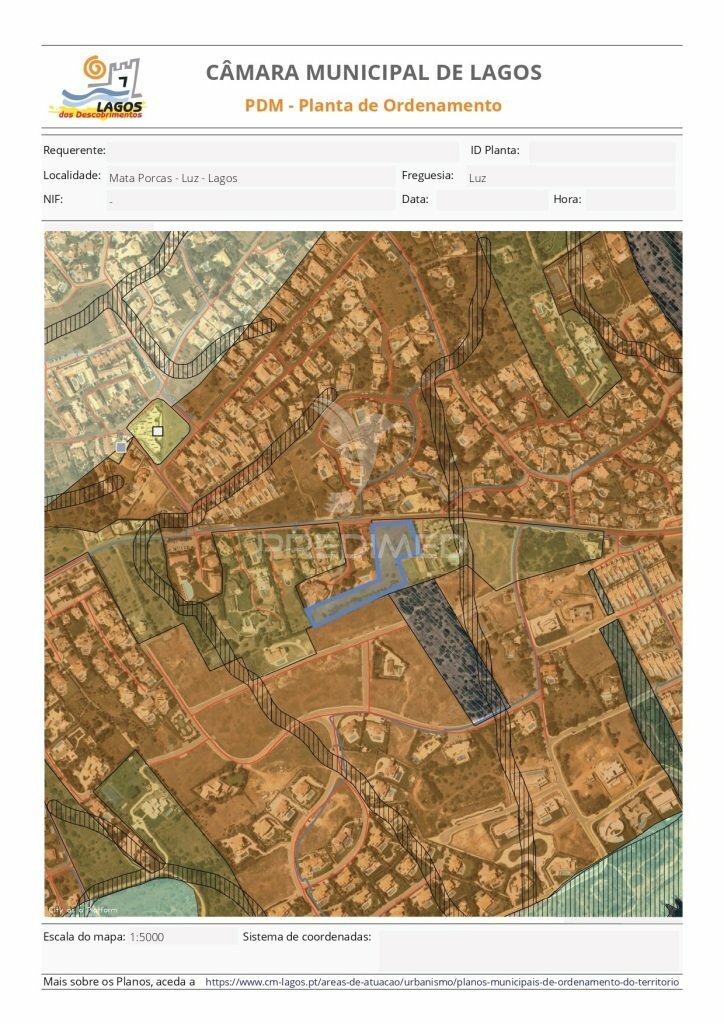Click the Câmara Municipal de Lagos title
724x1024 pixels.
(373, 73)
